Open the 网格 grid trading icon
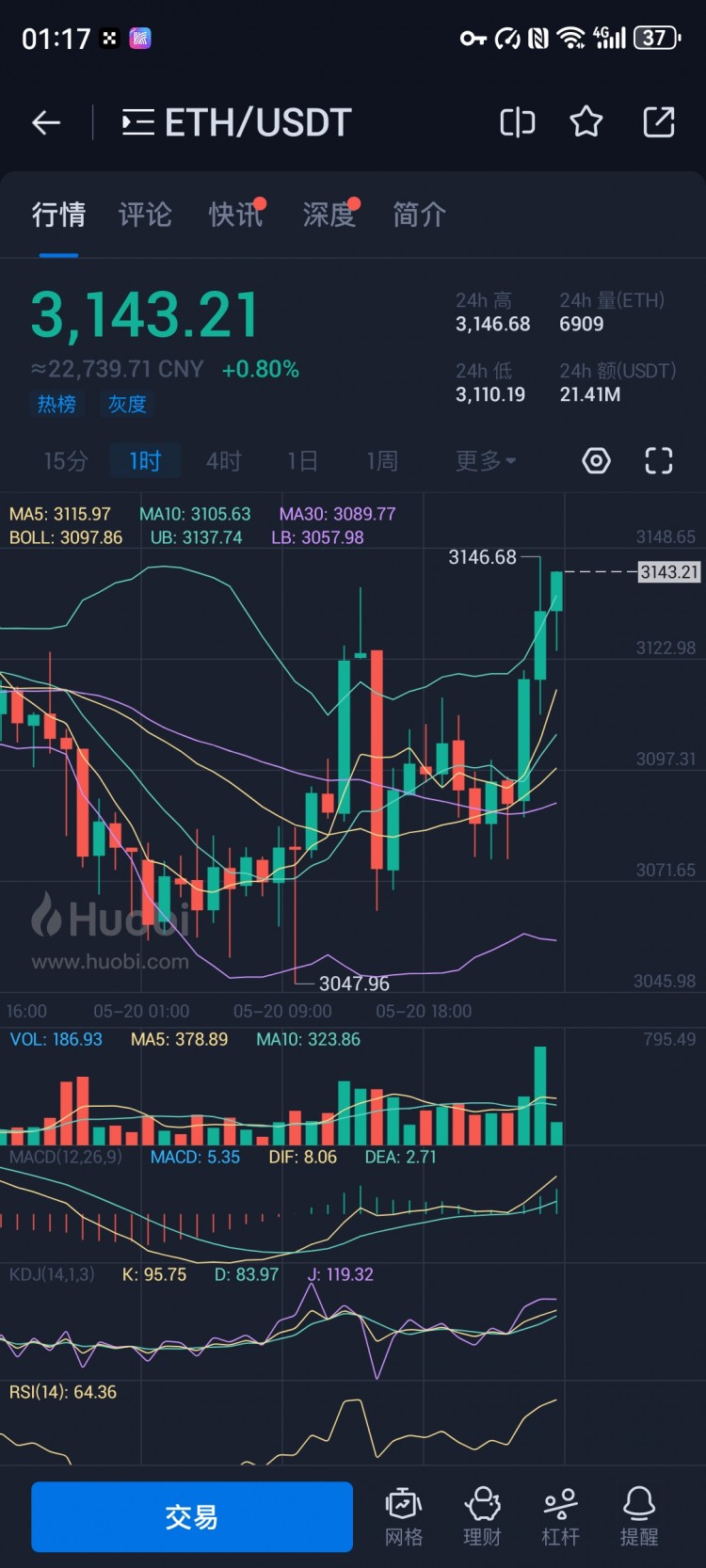The image size is (706, 1568). [404, 1516]
